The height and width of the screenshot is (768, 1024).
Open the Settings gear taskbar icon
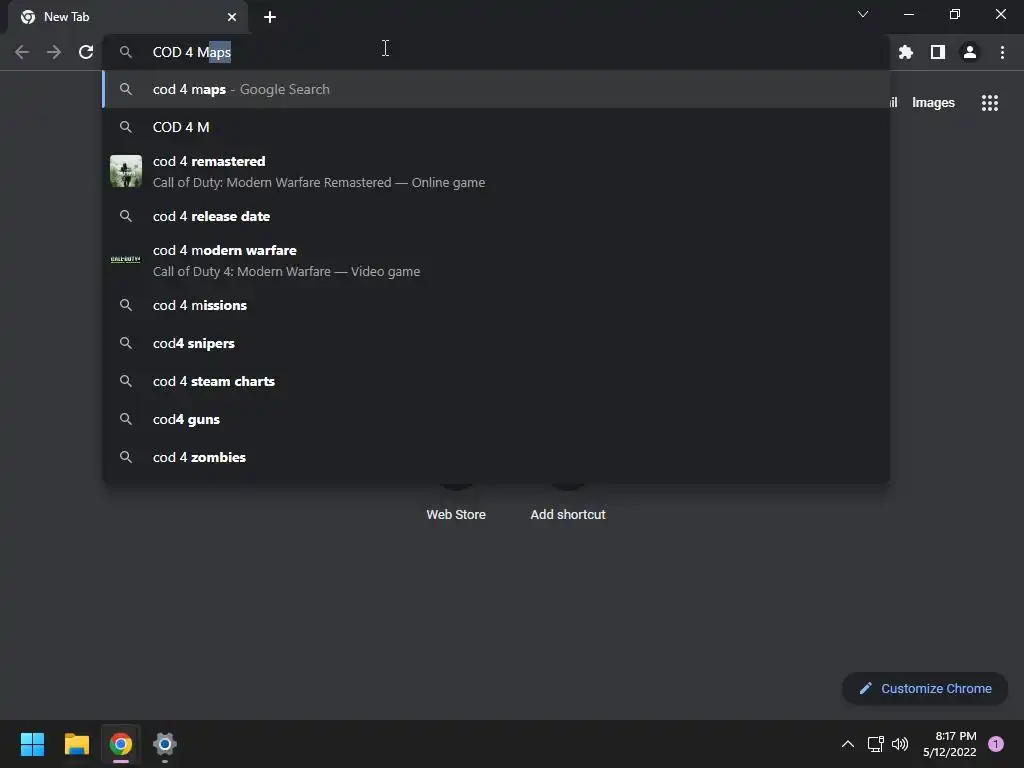[165, 744]
